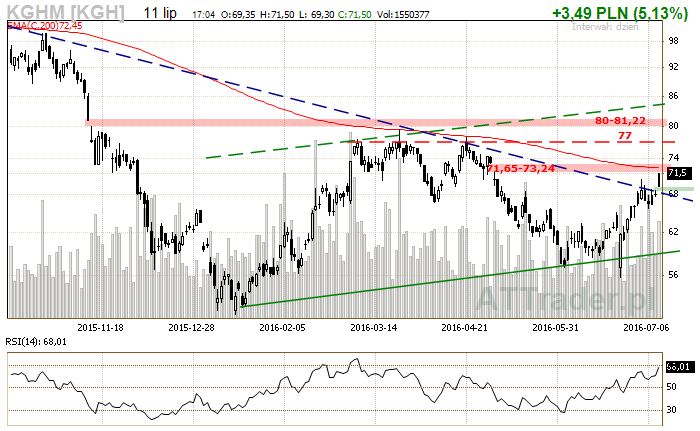Click the 98 price axis label

coord(673,41)
